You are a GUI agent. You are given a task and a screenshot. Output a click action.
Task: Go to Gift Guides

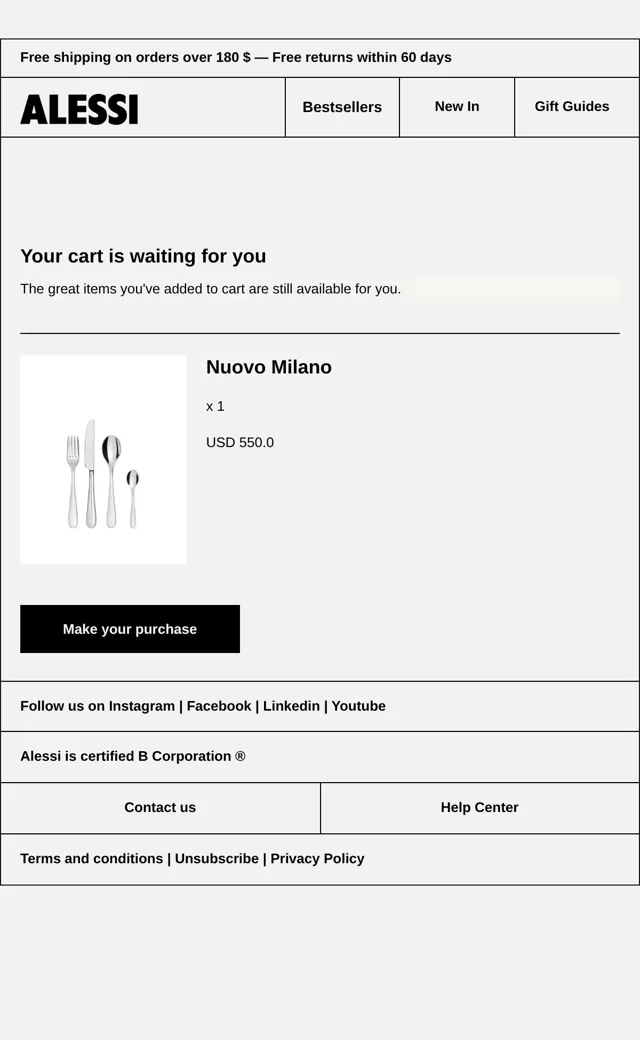[572, 106]
